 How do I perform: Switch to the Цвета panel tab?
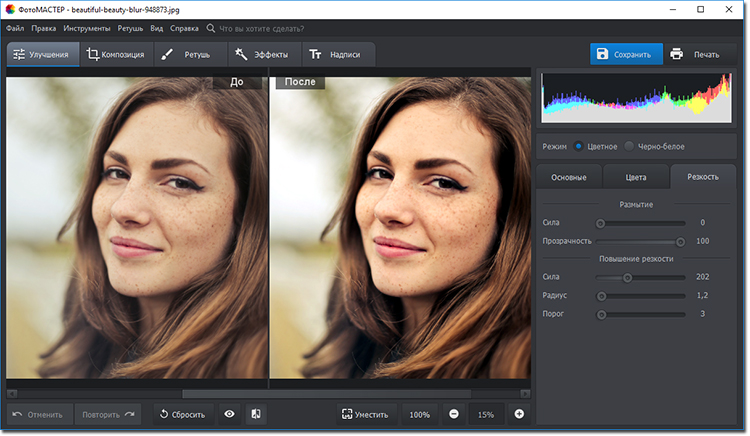(x=636, y=177)
